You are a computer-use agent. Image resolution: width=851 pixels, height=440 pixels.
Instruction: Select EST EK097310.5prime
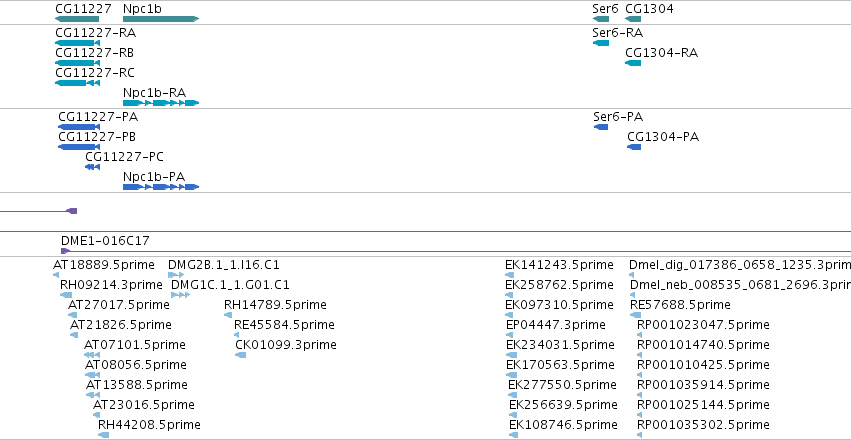pos(560,305)
